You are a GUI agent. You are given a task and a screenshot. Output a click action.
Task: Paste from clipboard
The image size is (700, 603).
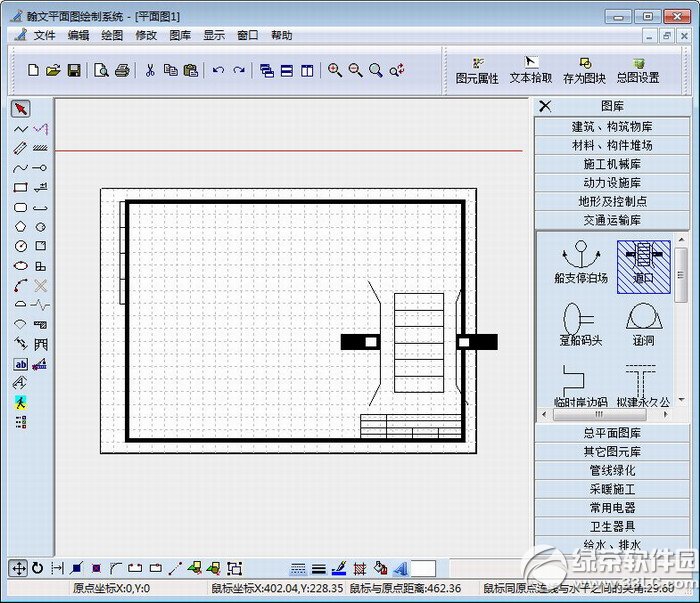[x=191, y=70]
